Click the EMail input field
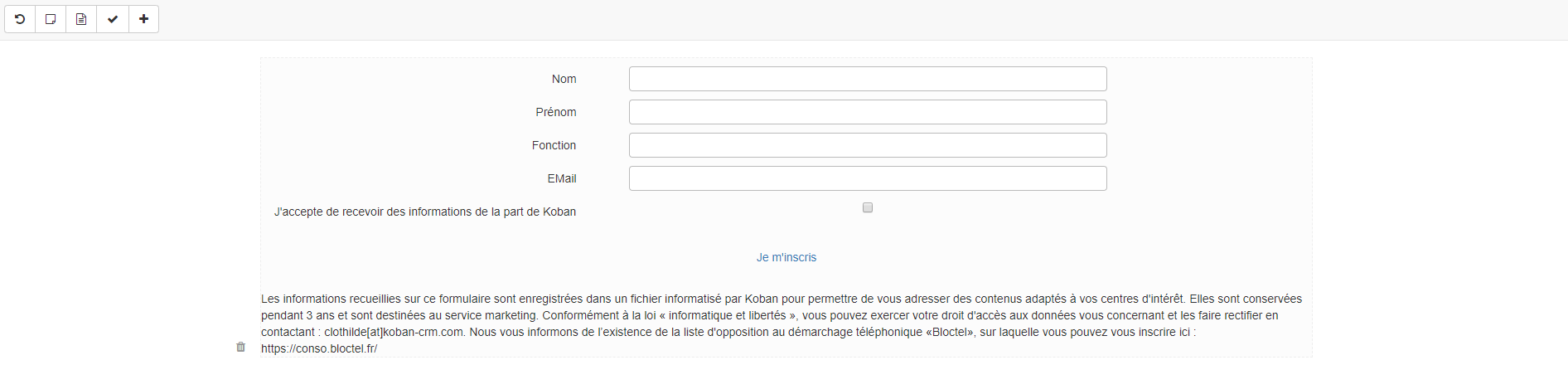Screen dimensions: 1568x365 pos(868,178)
